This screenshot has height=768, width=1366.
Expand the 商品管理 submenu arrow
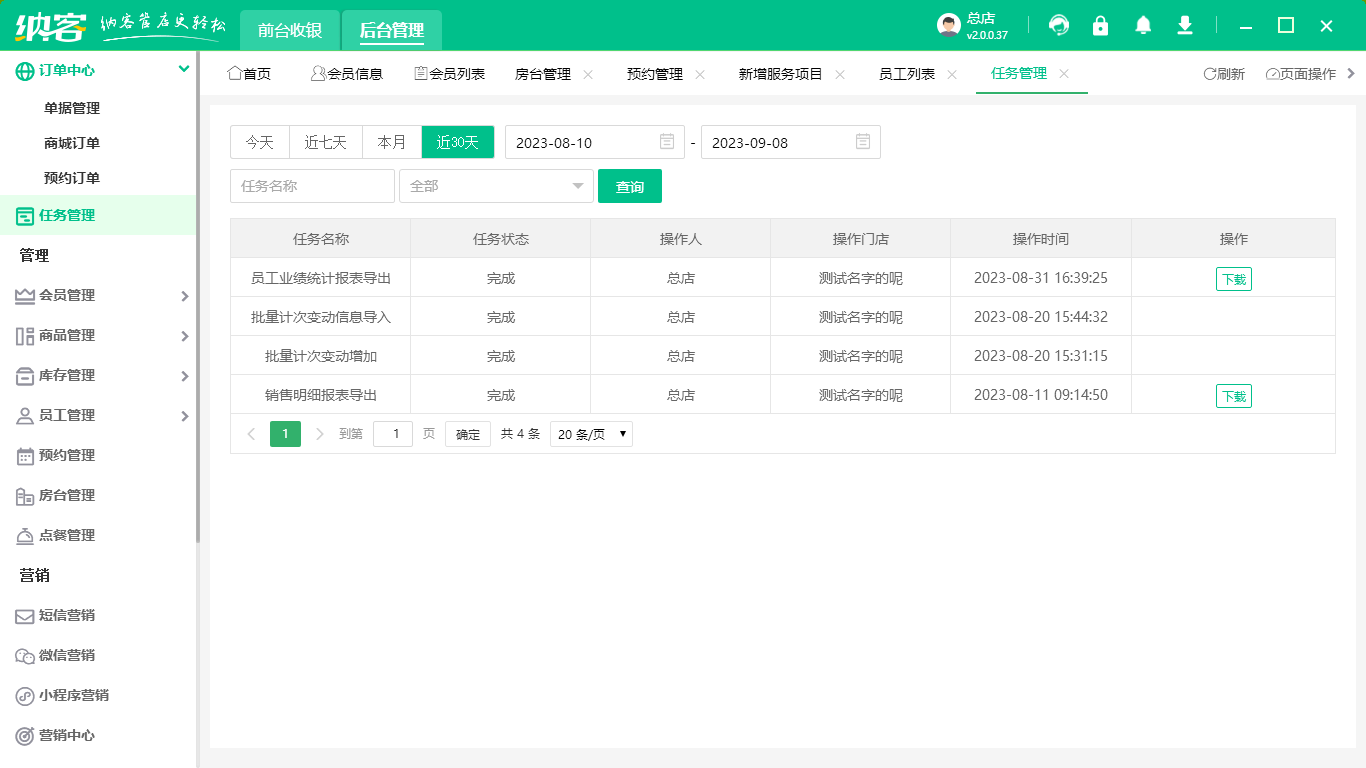(x=185, y=336)
